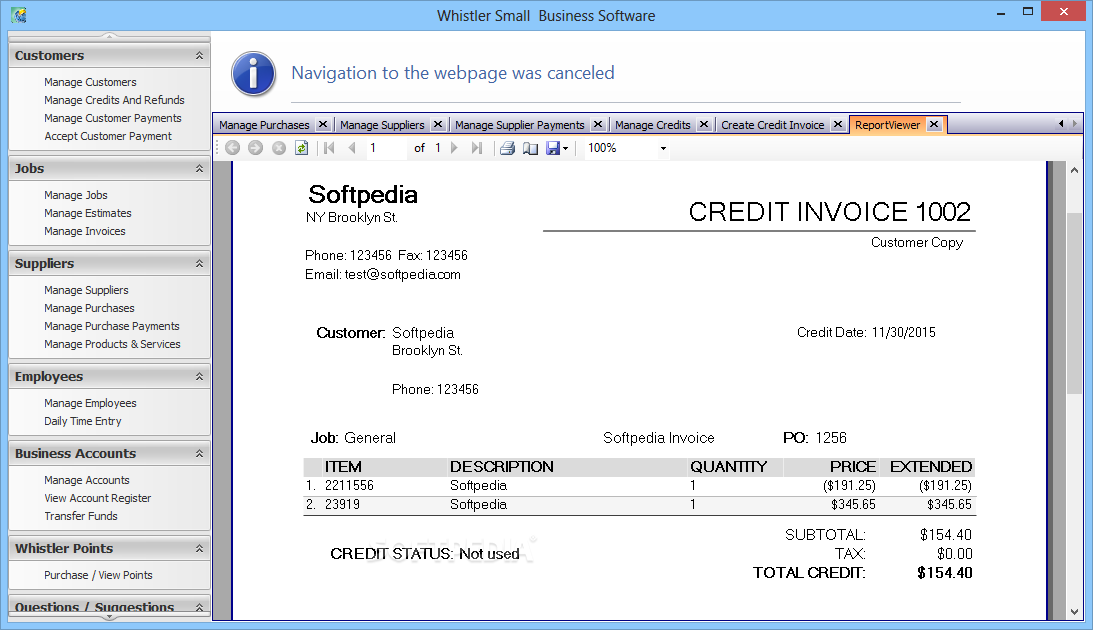Open Manage Employees
Screen dimensions: 1093x630
(x=90, y=404)
